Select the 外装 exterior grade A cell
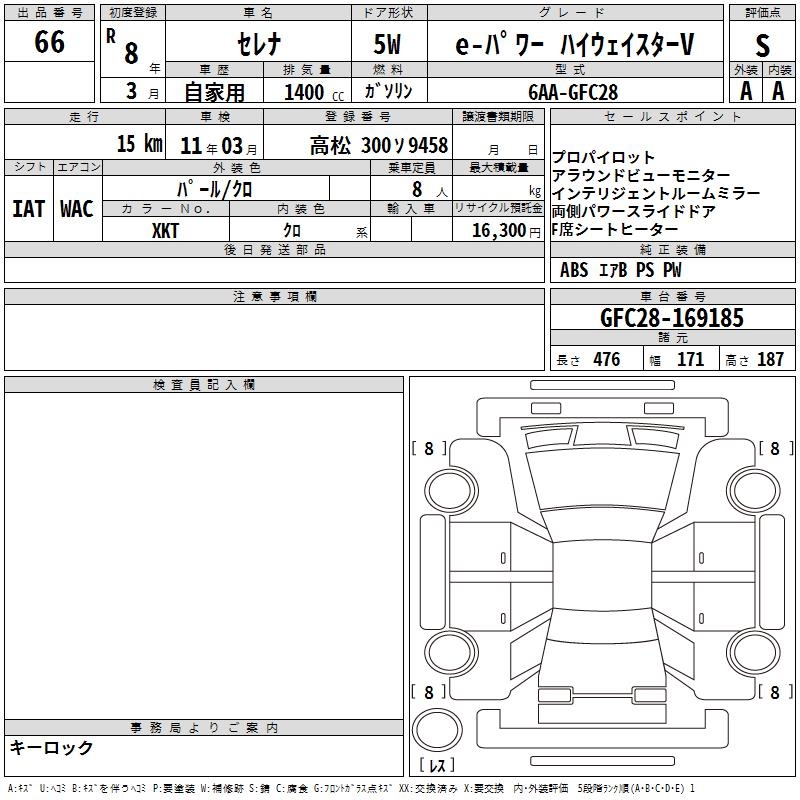Screen dimensions: 800x800 tap(745, 91)
